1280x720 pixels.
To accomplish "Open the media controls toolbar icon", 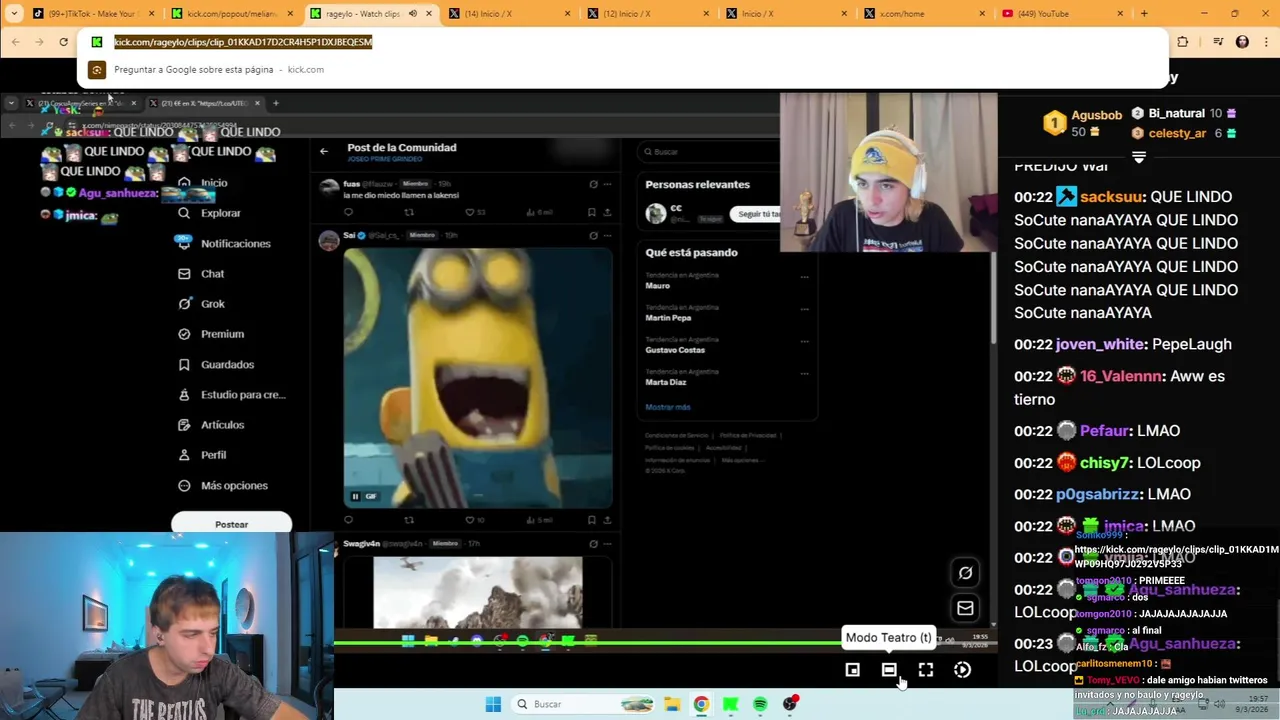I will (x=1218, y=42).
